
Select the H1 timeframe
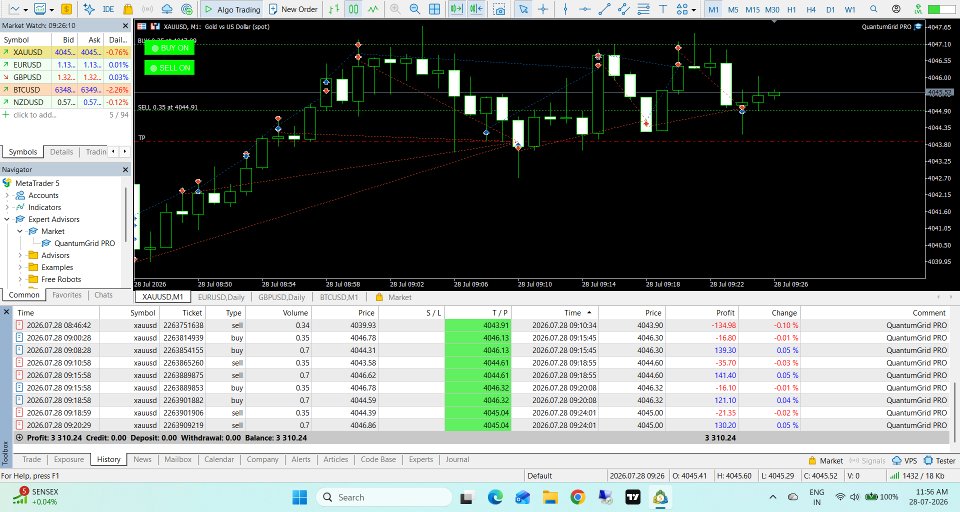click(792, 9)
